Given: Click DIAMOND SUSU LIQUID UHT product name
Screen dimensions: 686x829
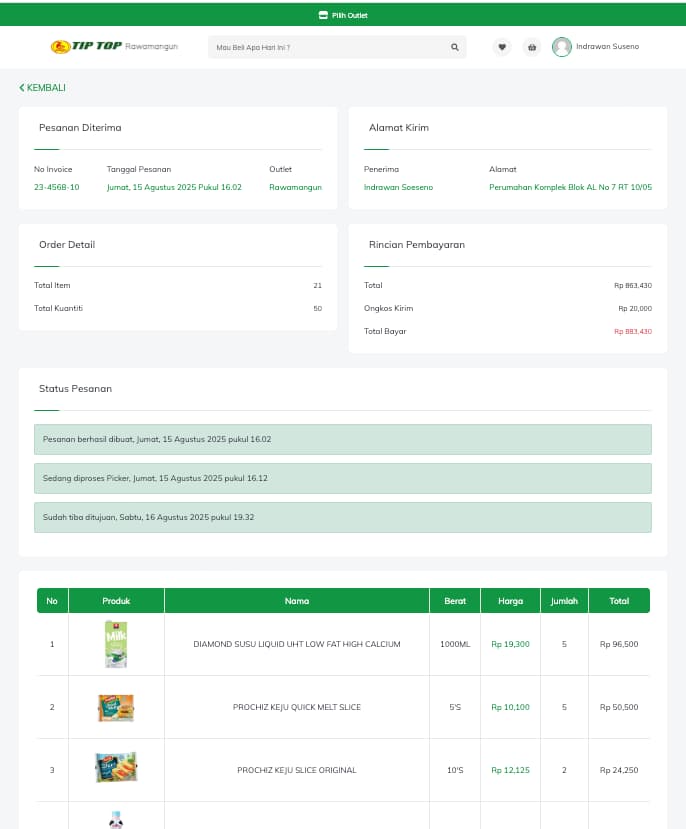Looking at the screenshot, I should [x=297, y=644].
